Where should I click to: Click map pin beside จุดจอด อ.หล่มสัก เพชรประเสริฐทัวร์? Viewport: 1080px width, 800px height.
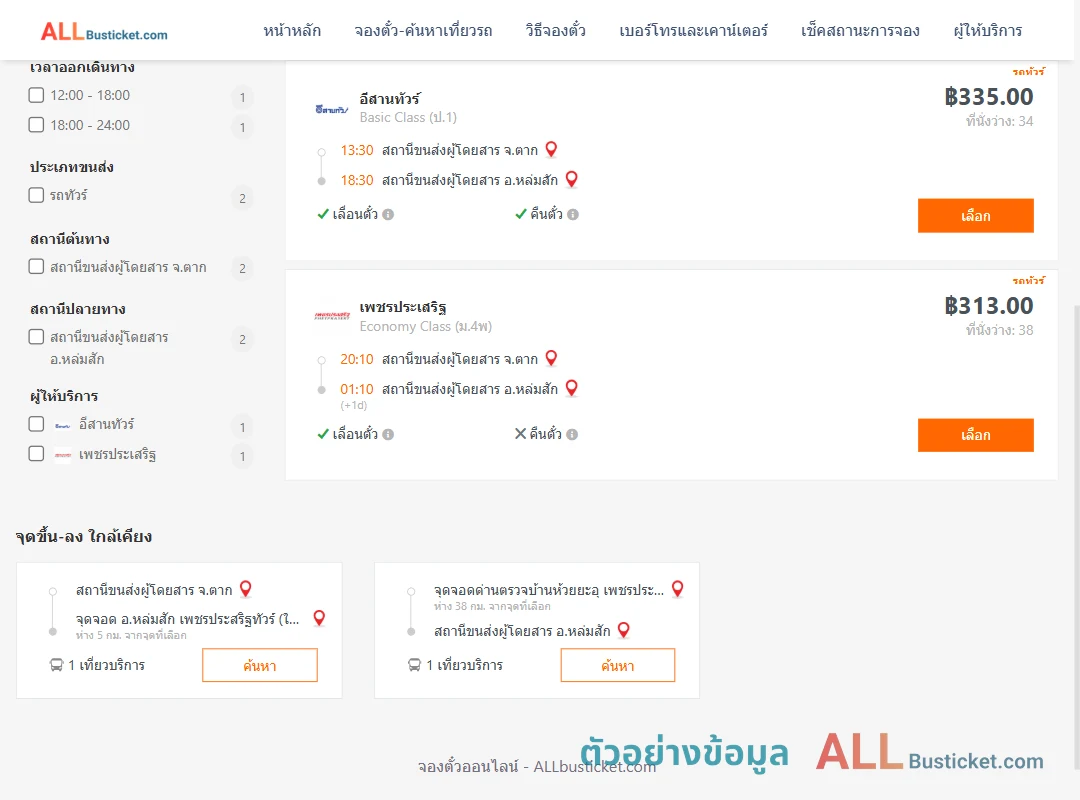(319, 618)
